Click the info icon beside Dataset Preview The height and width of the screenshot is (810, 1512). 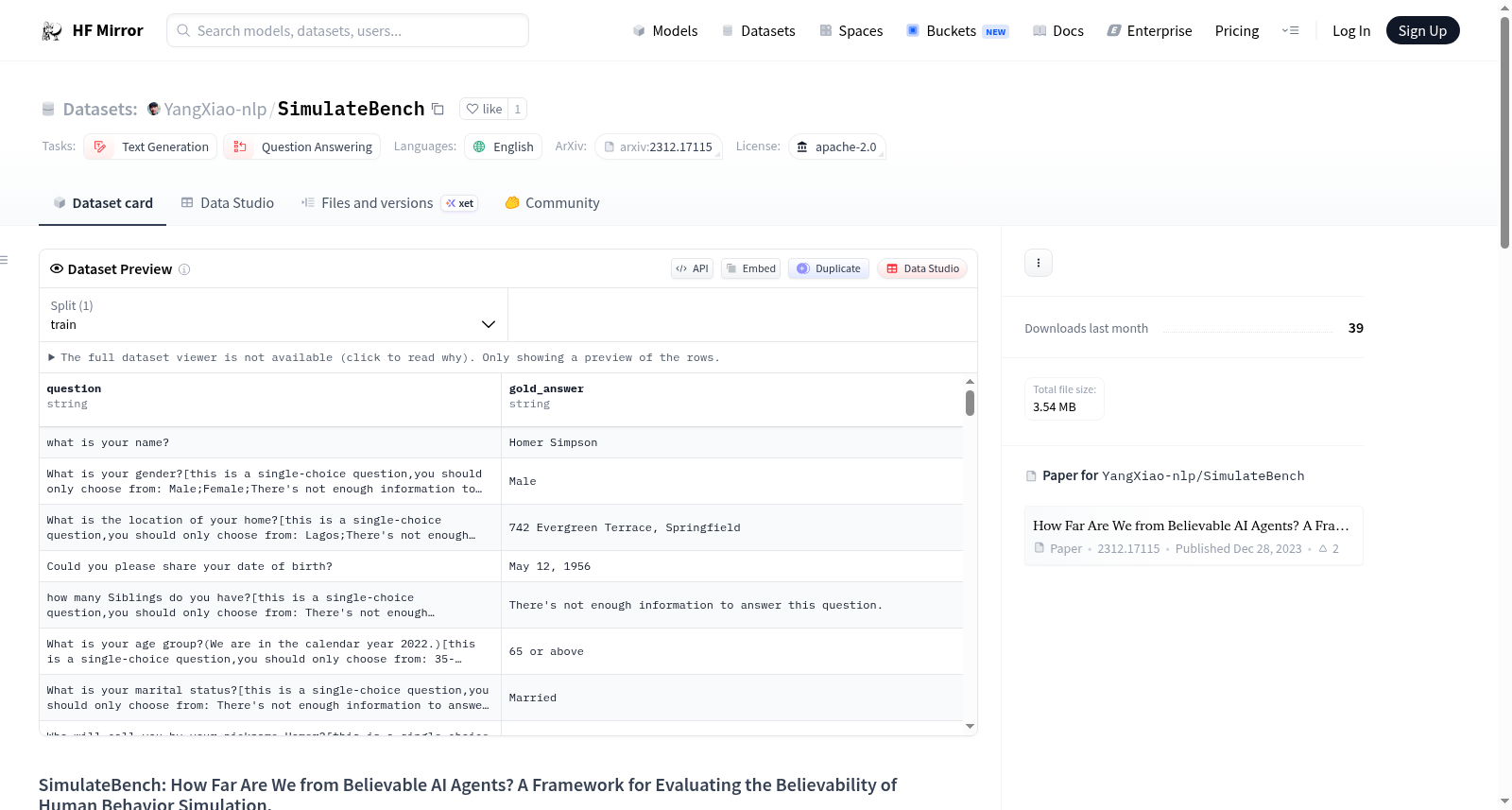coord(184,269)
